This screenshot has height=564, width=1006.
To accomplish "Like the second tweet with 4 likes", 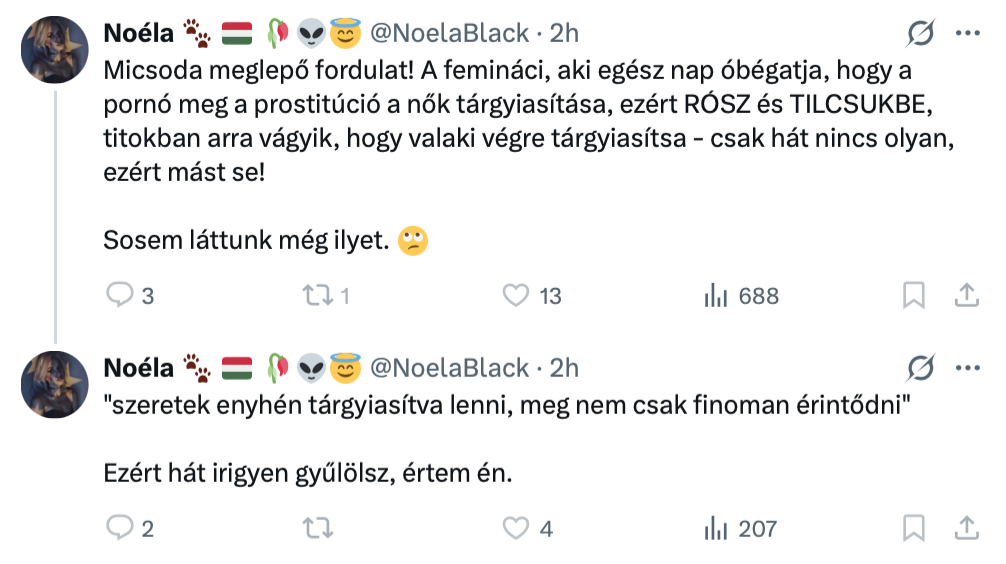I will tap(515, 528).
